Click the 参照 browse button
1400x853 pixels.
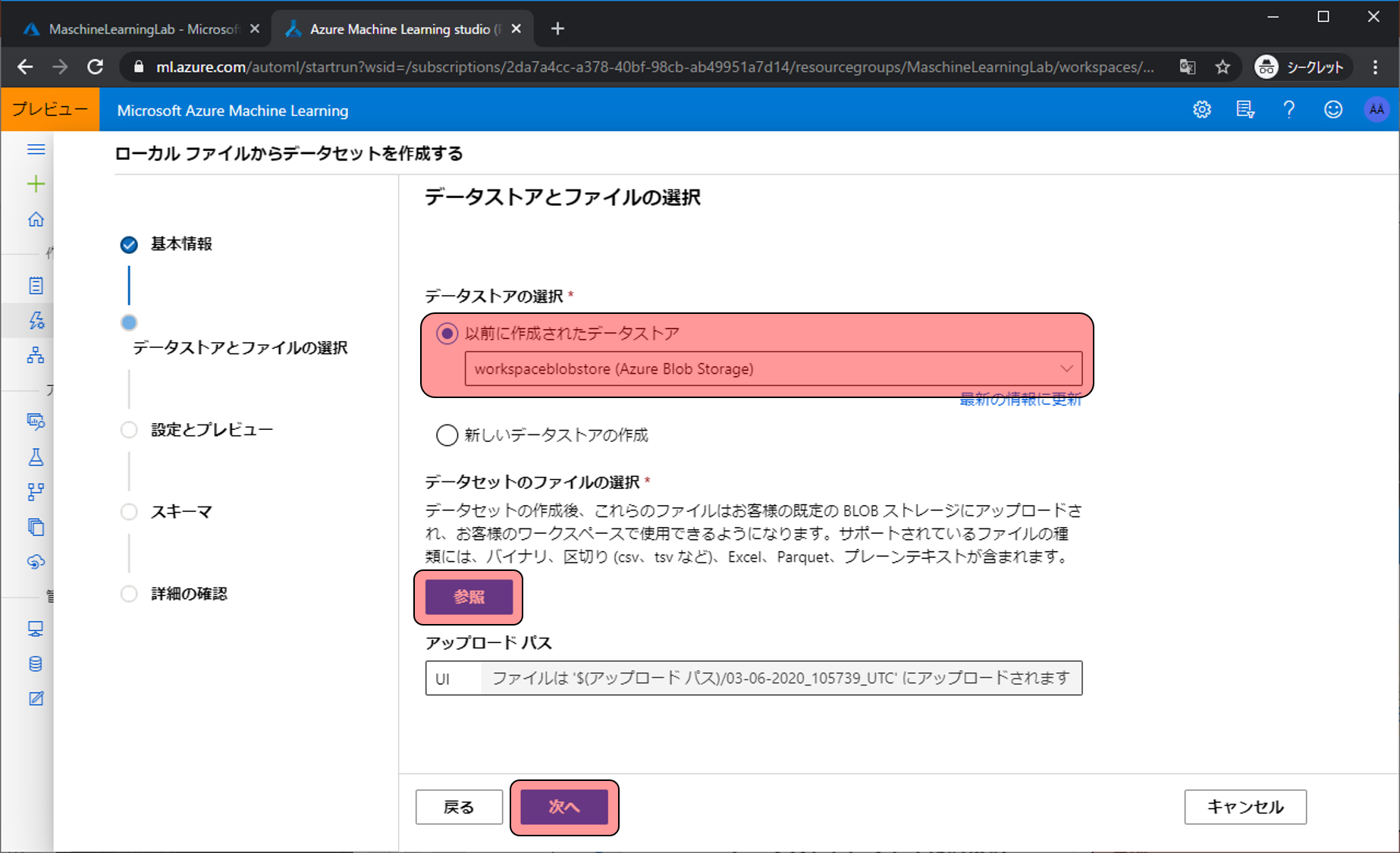[x=469, y=597]
